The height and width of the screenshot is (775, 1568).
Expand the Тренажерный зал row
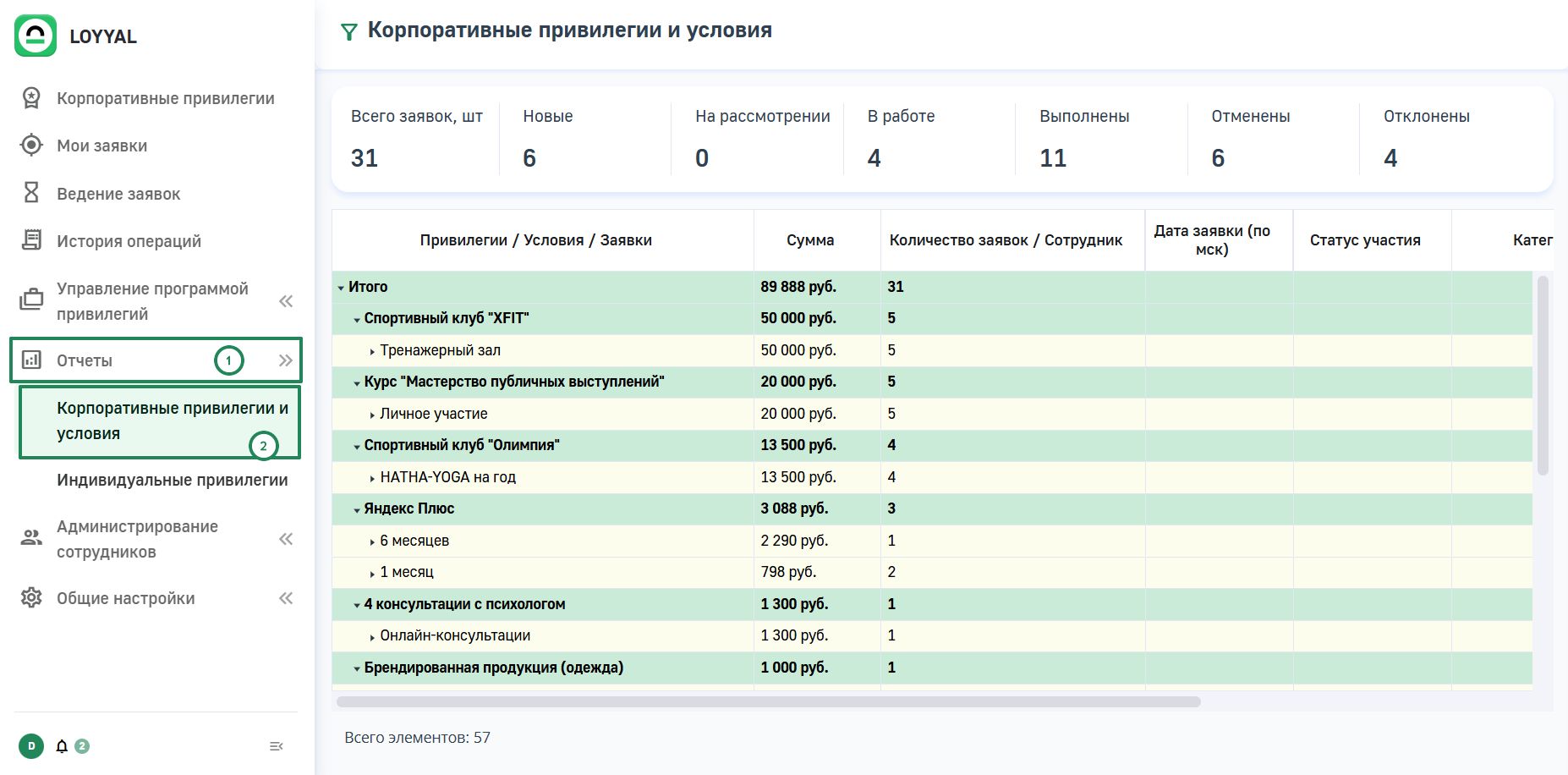pos(372,351)
